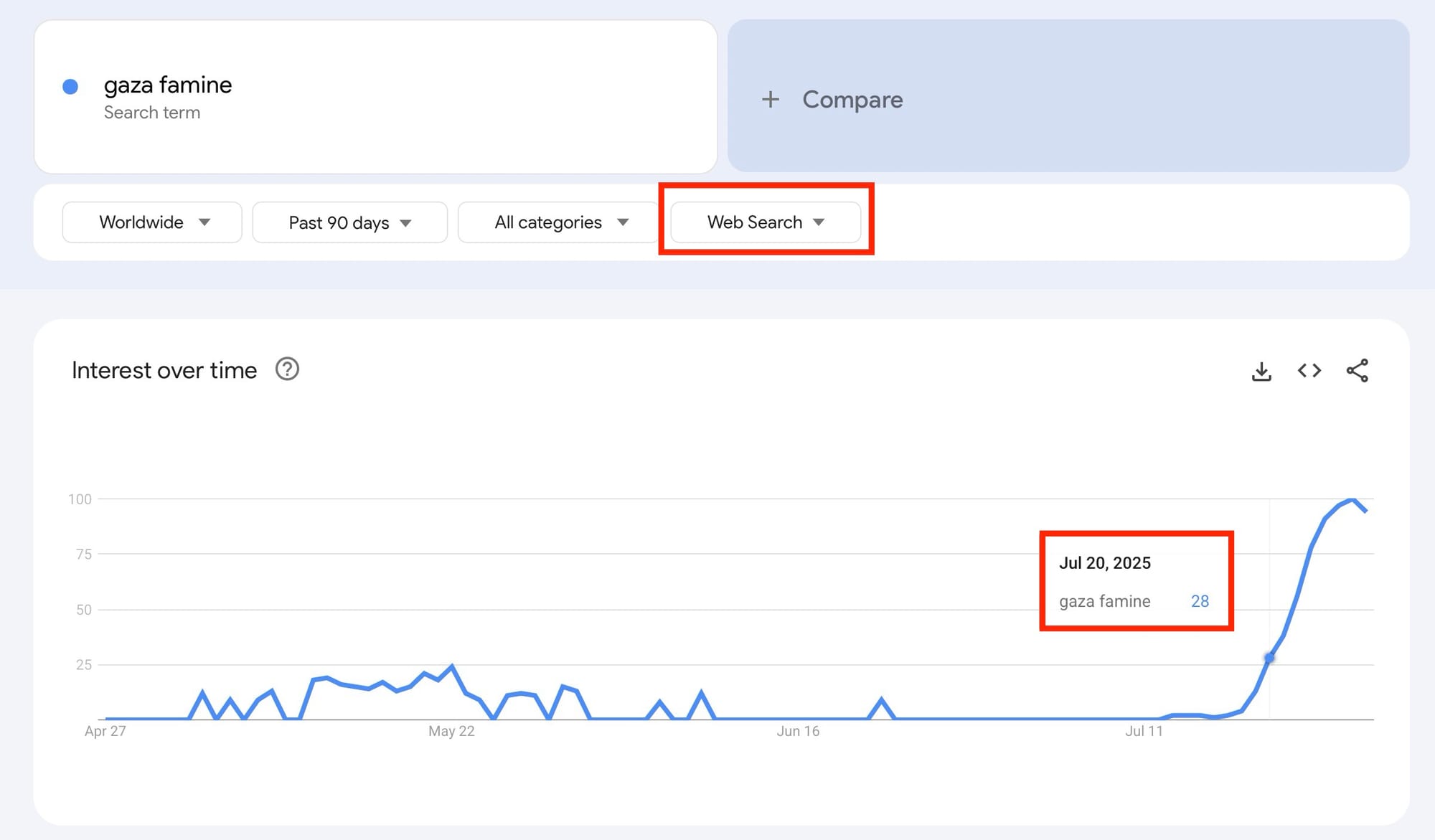Click the peak of the trend line
Viewport: 1435px width, 840px height.
[x=1352, y=499]
